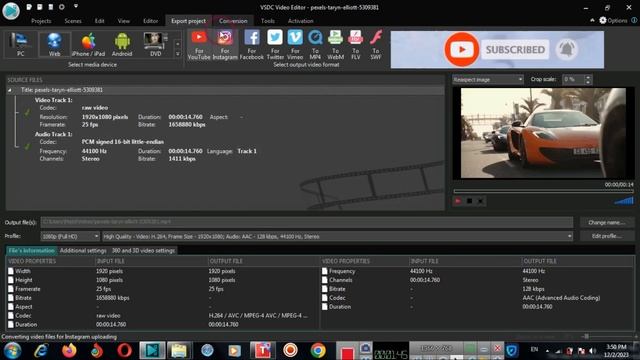Open the Projects ribbon tab
Viewport: 640px width, 360px height.
click(x=41, y=21)
